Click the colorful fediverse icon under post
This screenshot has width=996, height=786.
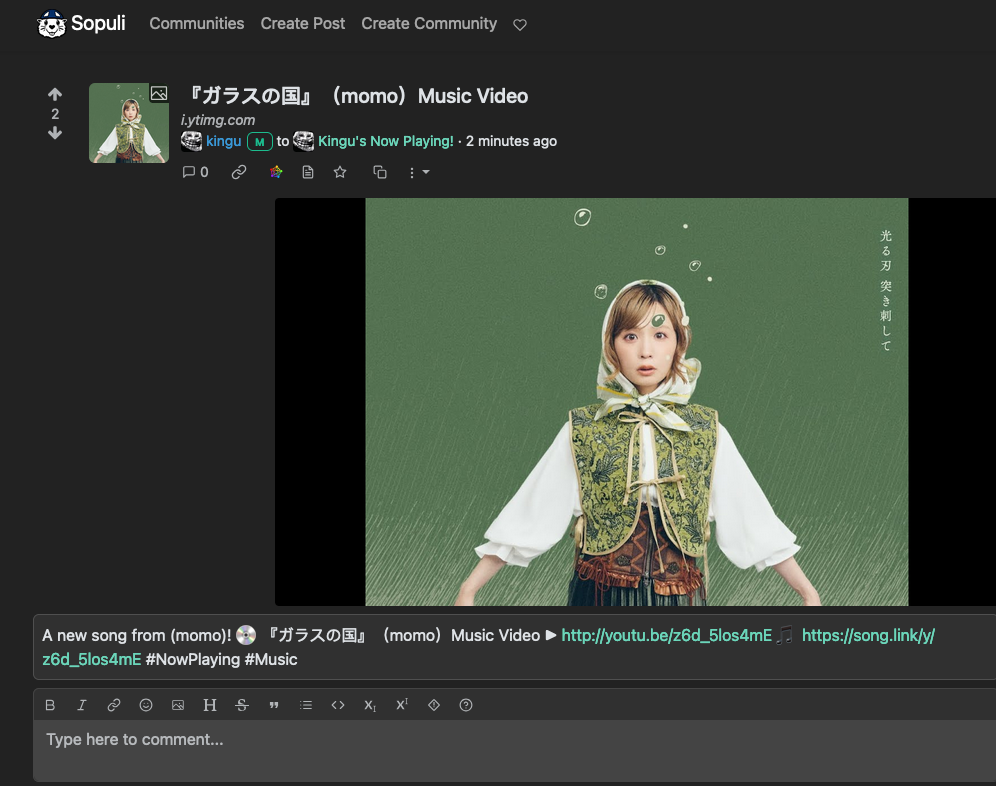[276, 172]
